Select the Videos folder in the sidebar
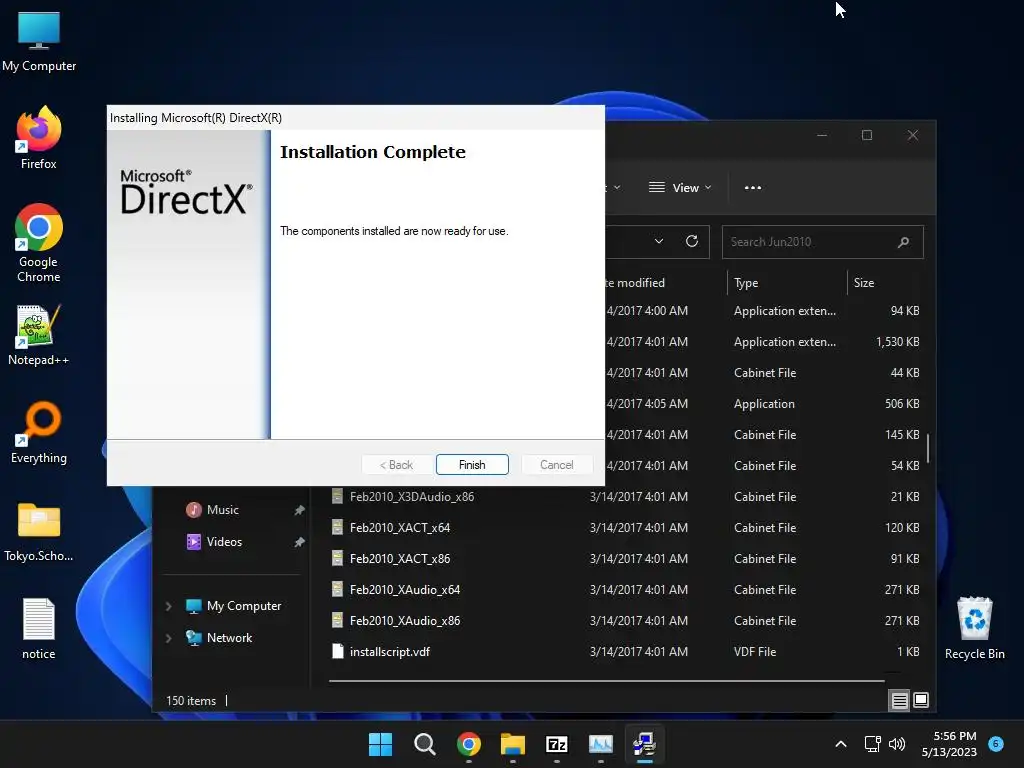Image resolution: width=1024 pixels, height=768 pixels. (x=224, y=541)
